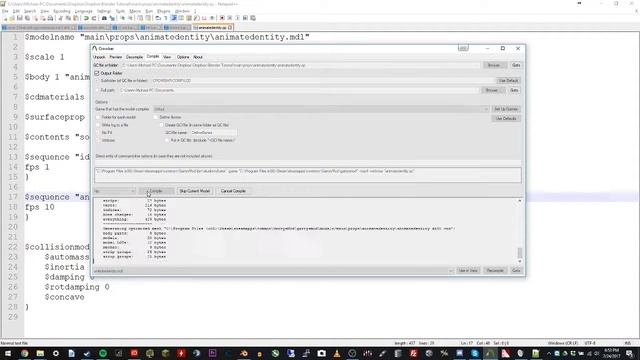Open the dropdown left of the Compile button
This screenshot has height=360, width=640.
pyautogui.click(x=115, y=191)
